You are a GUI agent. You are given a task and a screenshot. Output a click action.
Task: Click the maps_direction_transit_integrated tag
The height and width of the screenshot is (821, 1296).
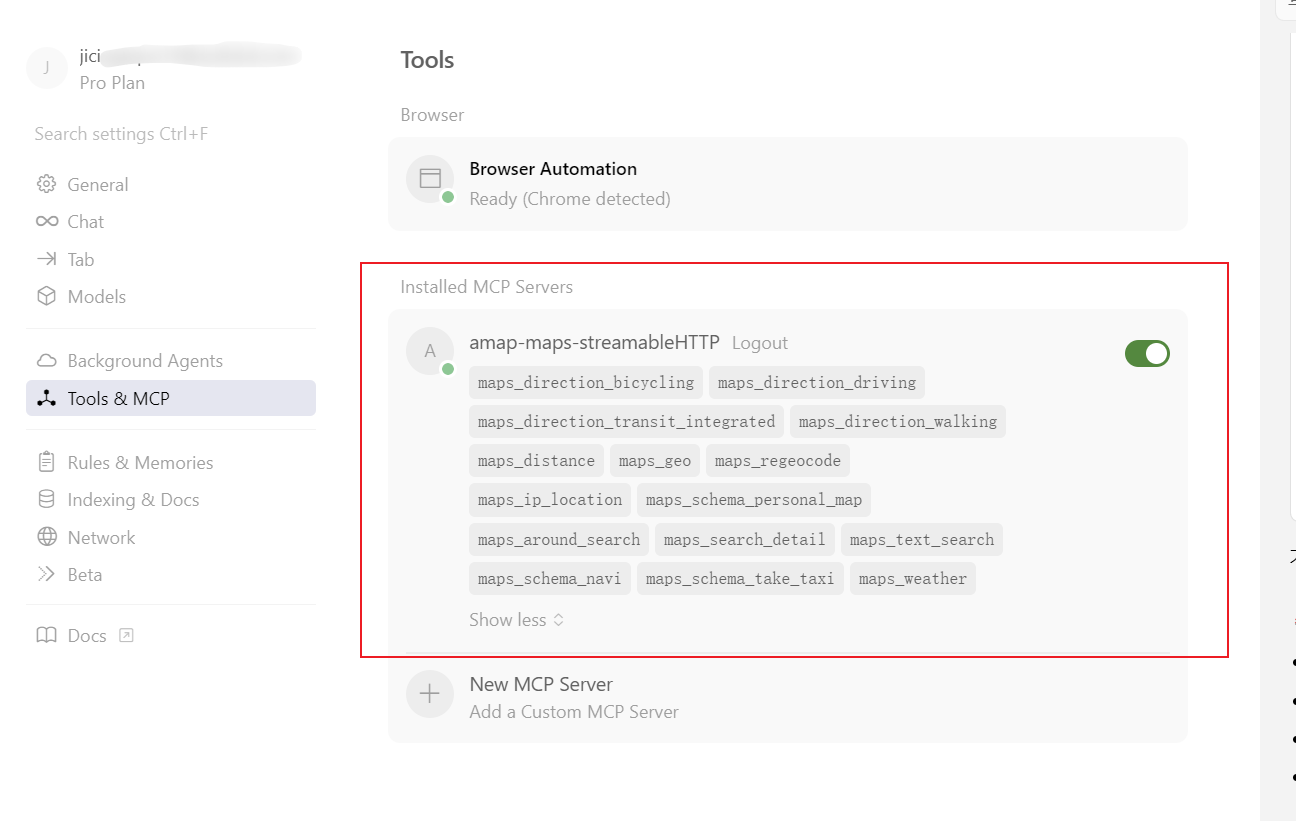pos(626,421)
